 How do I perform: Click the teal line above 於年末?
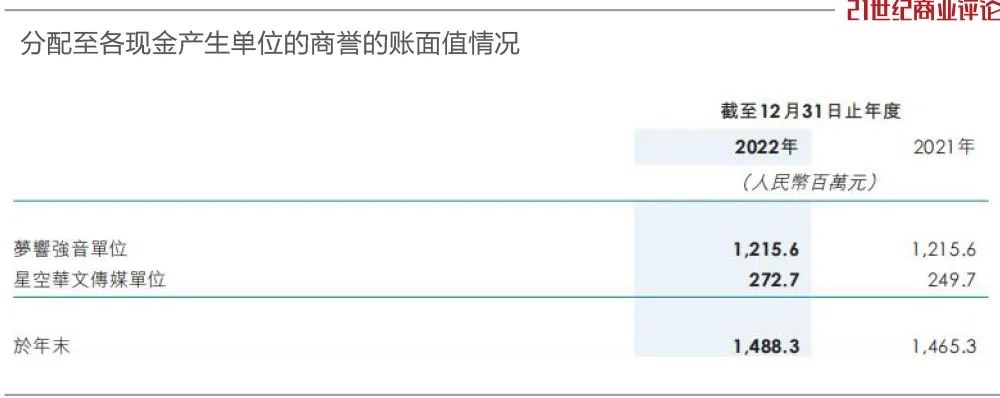(x=501, y=297)
